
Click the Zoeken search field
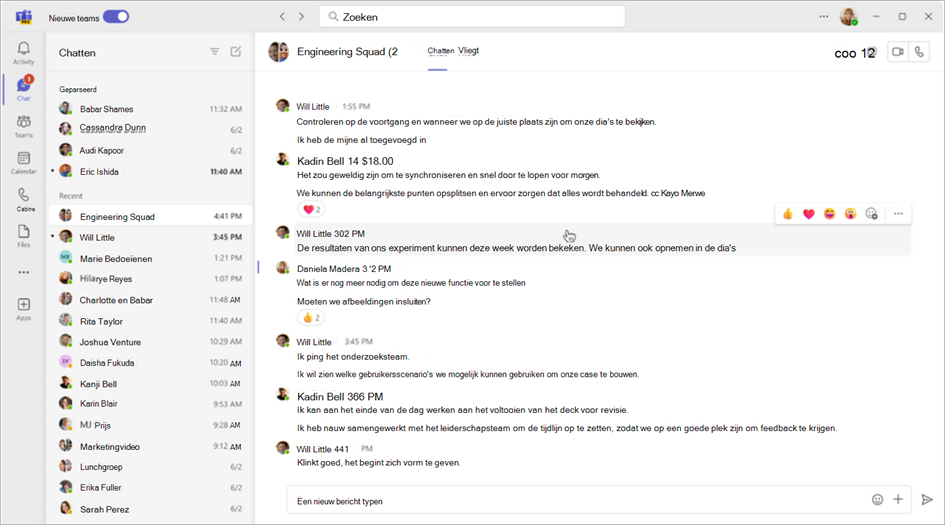click(x=472, y=17)
